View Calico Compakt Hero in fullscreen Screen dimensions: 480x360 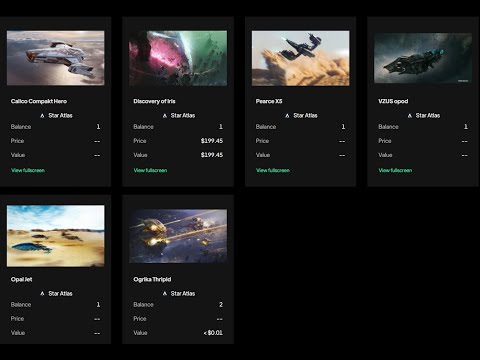28,170
